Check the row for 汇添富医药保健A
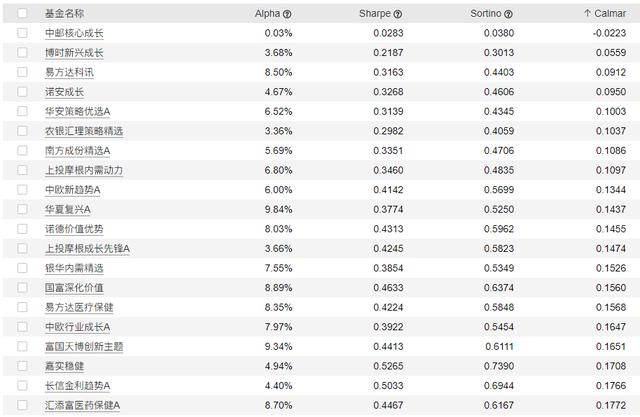 23,405
